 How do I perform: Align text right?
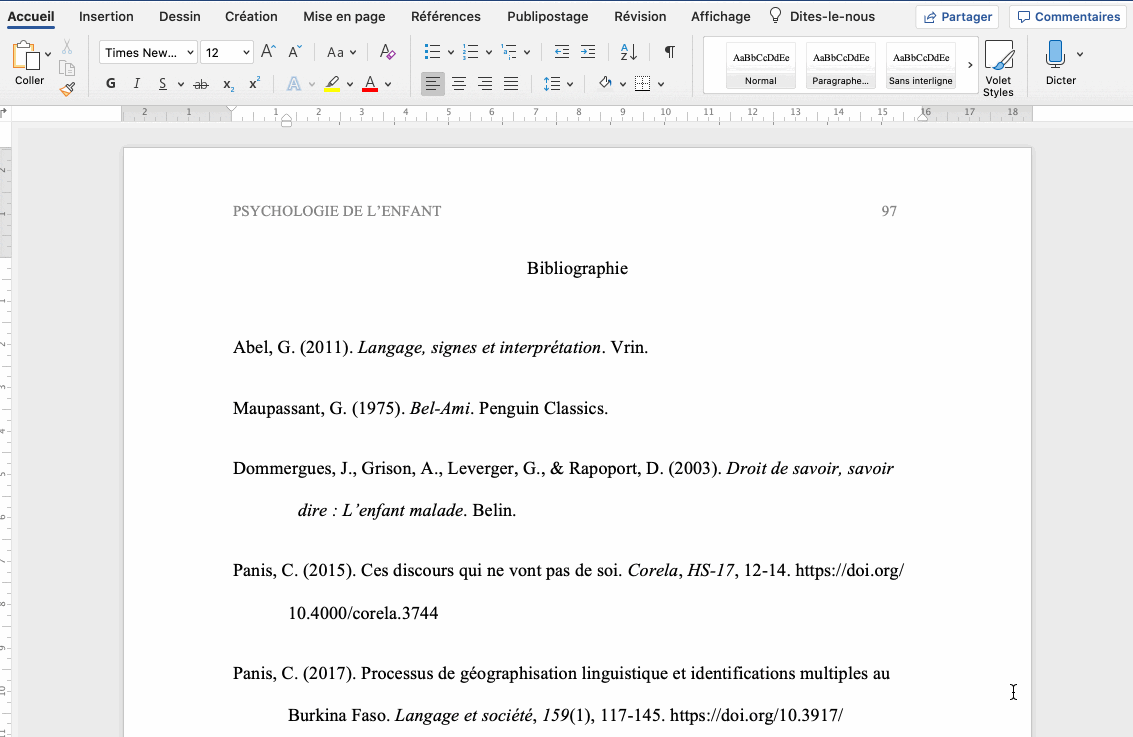coord(485,84)
